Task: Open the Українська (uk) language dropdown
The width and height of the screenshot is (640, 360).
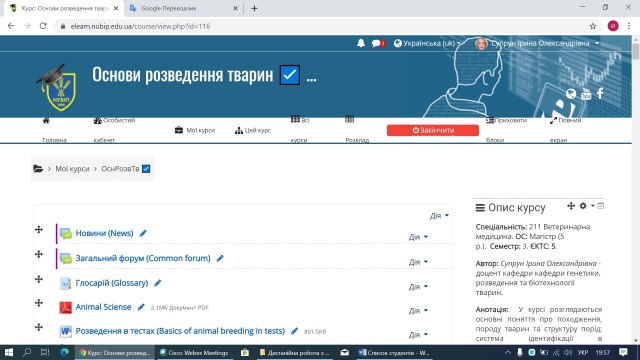Action: pos(427,43)
